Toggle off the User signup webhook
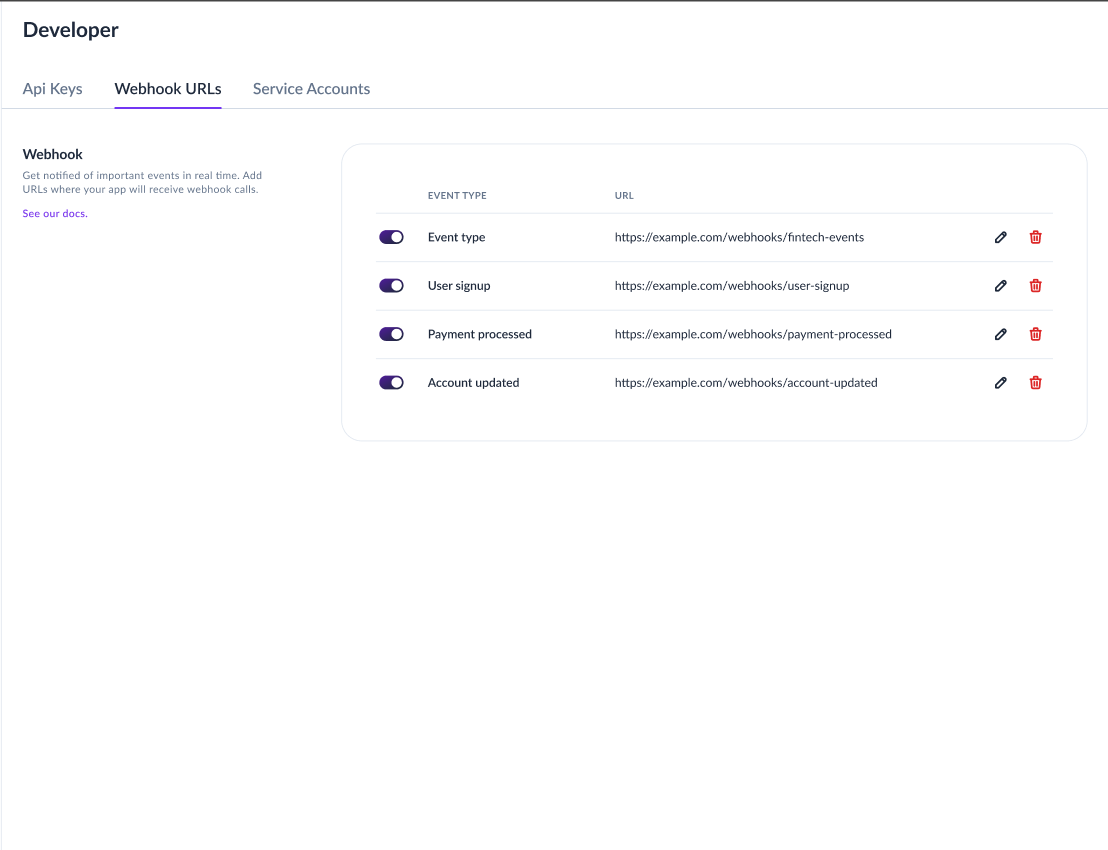 tap(391, 285)
